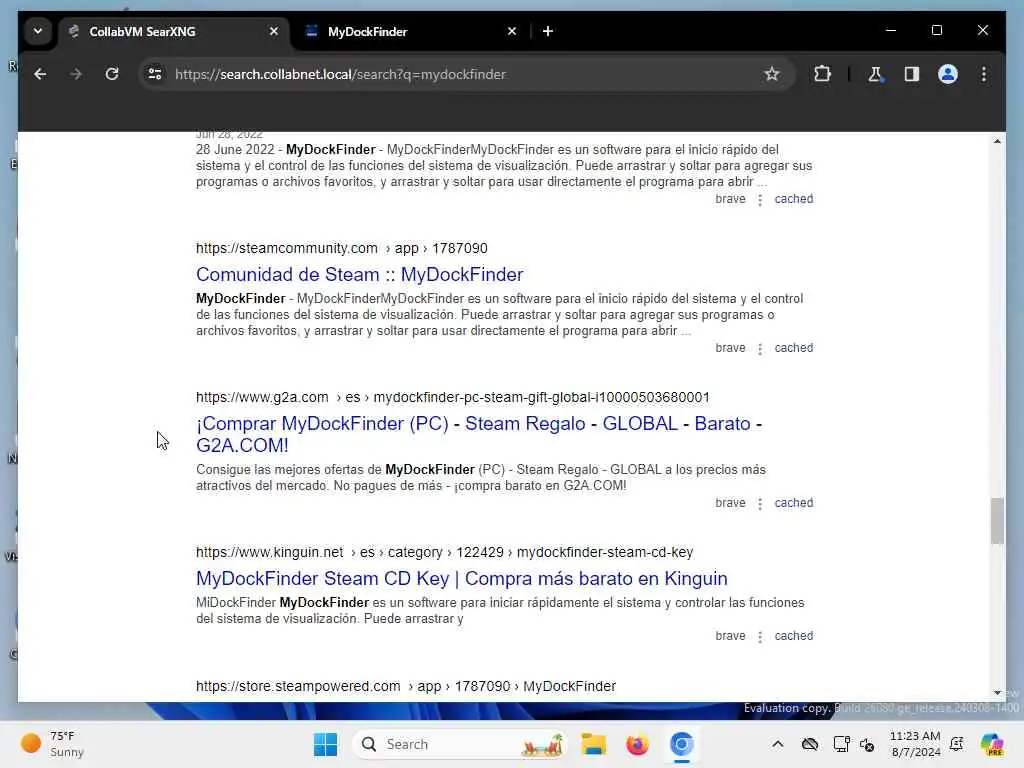Open cached link for 28 June 2022 result

pos(793,199)
